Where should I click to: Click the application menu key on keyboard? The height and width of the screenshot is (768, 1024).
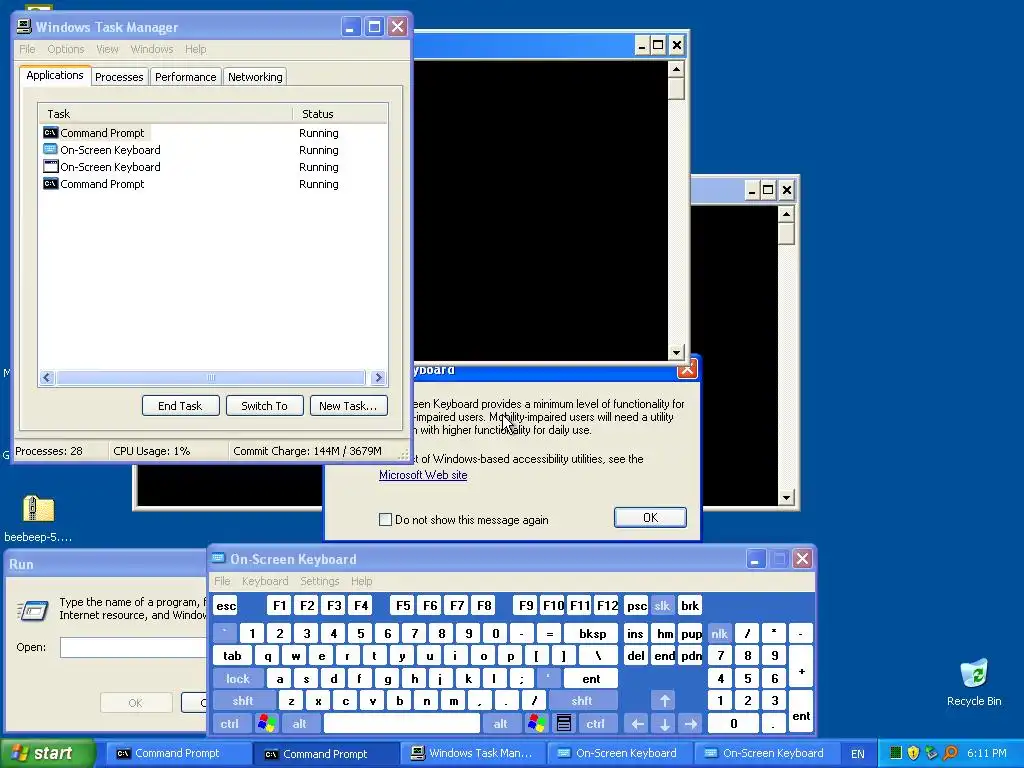point(564,724)
